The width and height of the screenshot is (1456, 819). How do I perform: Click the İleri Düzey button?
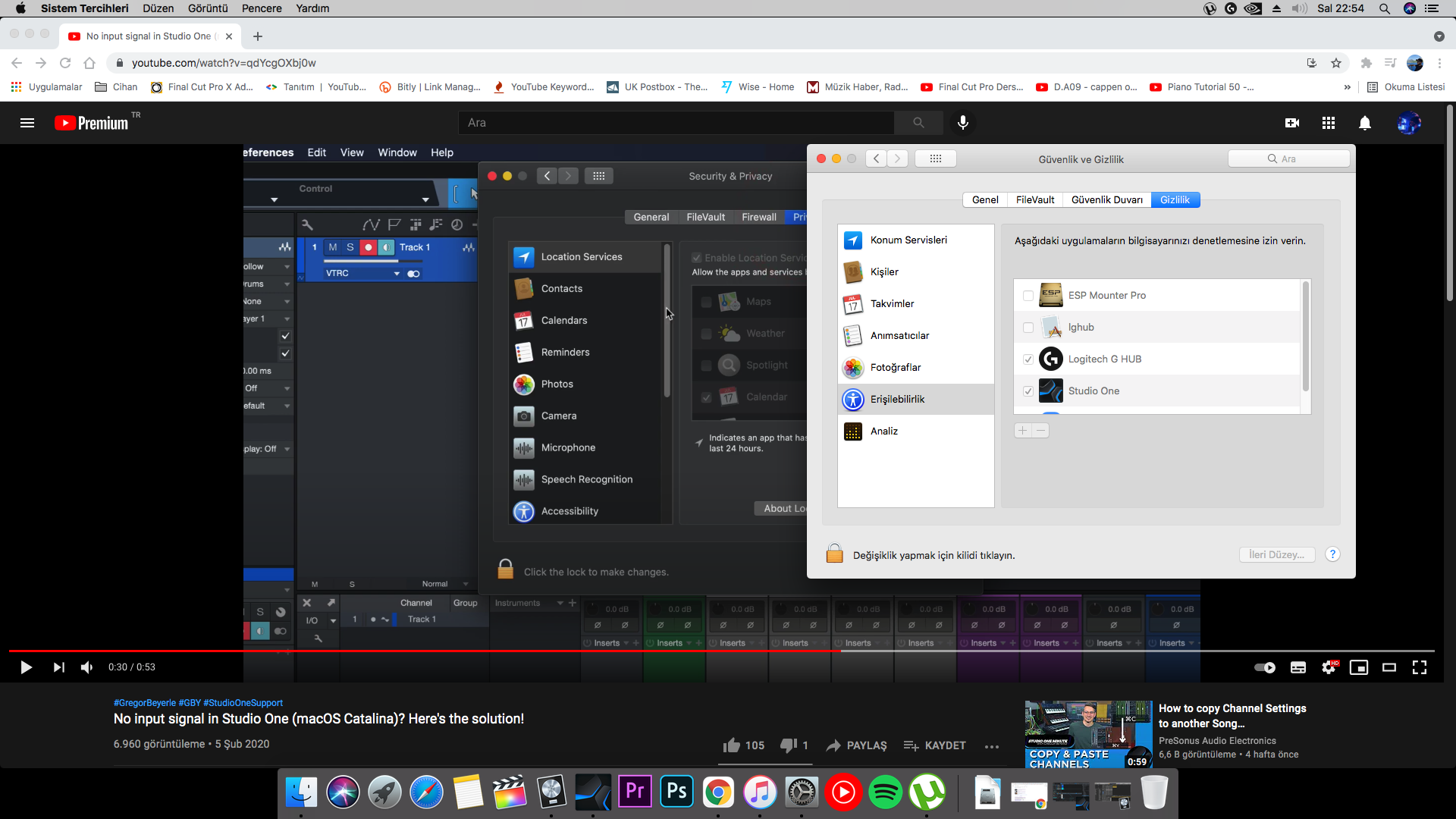(1276, 554)
